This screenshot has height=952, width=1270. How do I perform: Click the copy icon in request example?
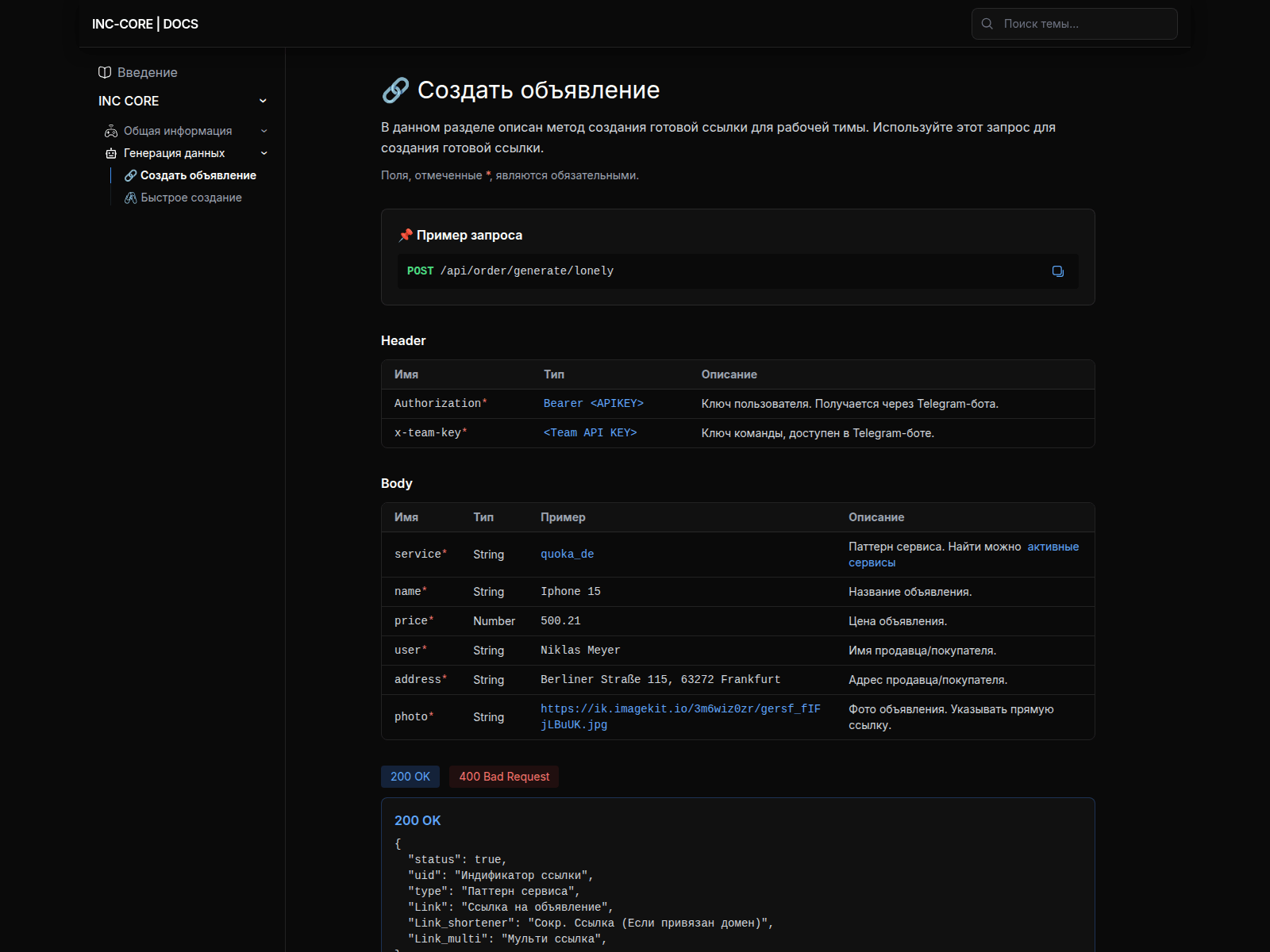coord(1057,271)
